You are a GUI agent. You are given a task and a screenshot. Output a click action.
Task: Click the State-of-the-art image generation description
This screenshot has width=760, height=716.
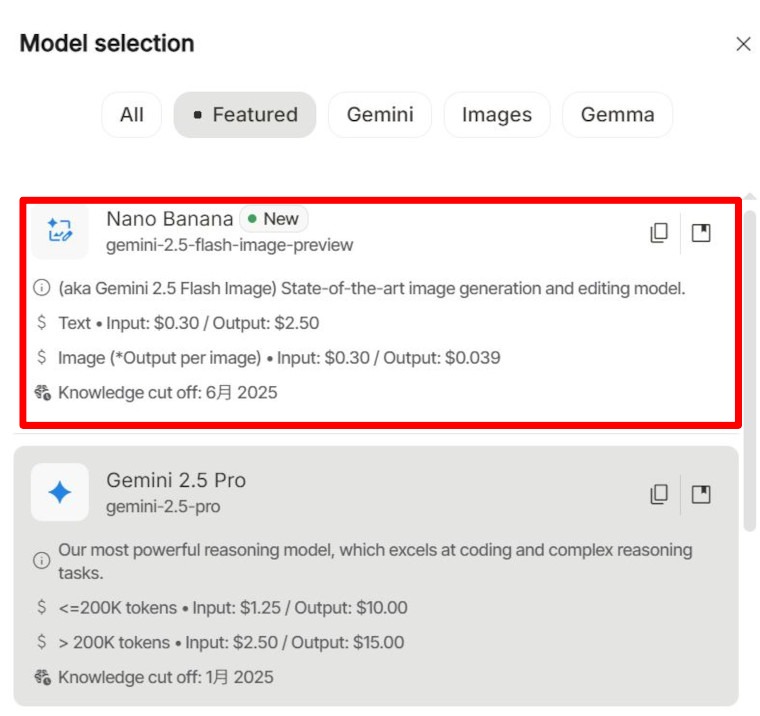click(x=372, y=288)
